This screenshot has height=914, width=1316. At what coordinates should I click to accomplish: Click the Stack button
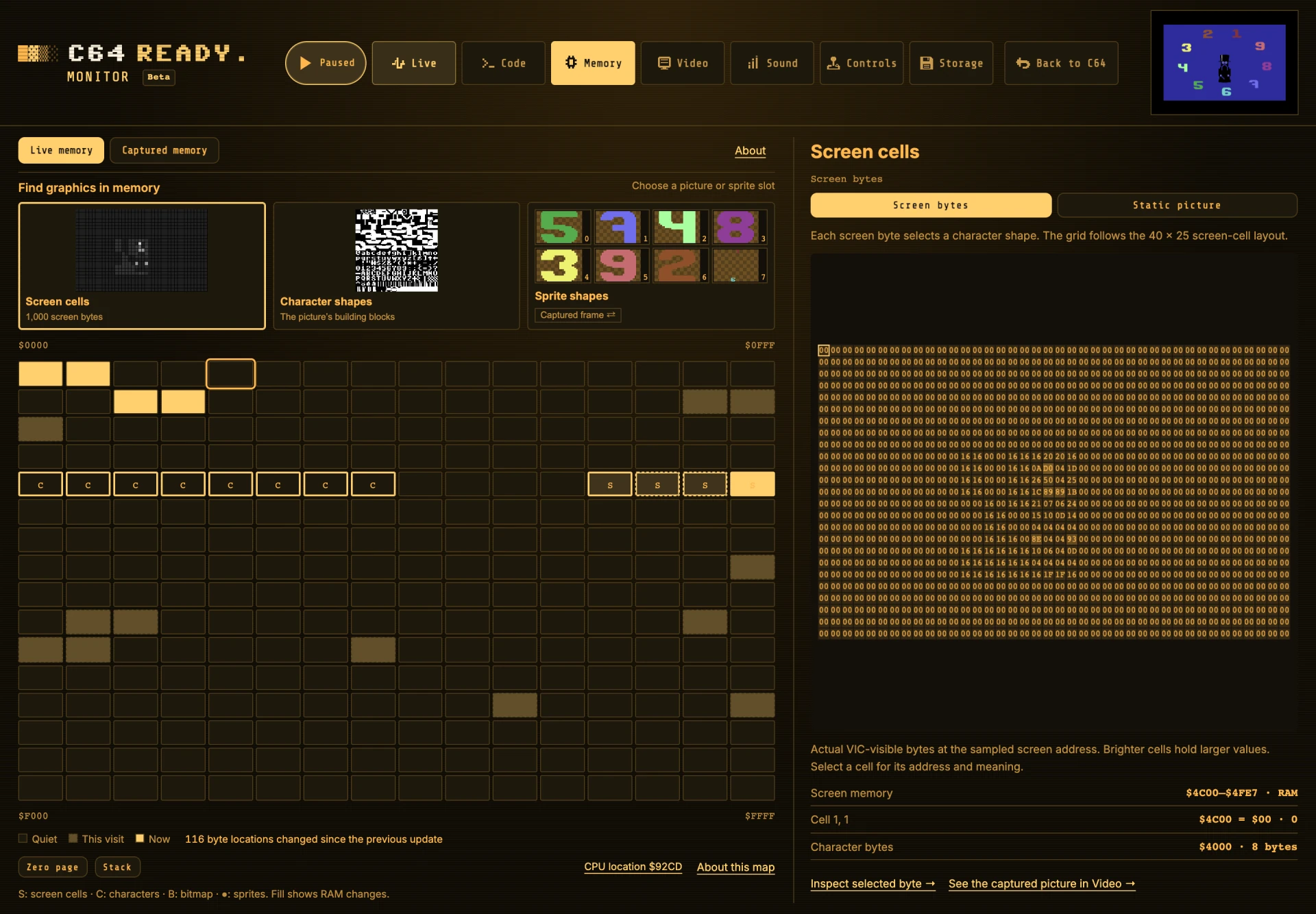point(117,867)
